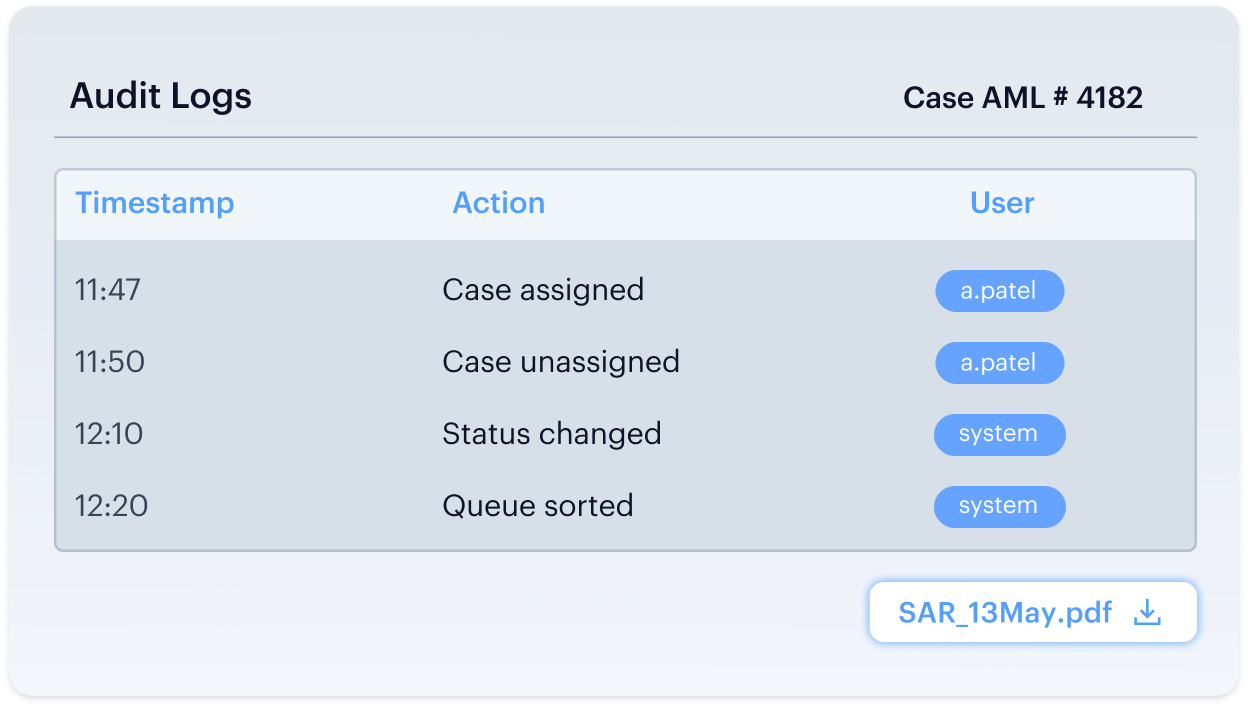The height and width of the screenshot is (708, 1248).
Task: Click the 11:47 timestamp
Action: (108, 291)
